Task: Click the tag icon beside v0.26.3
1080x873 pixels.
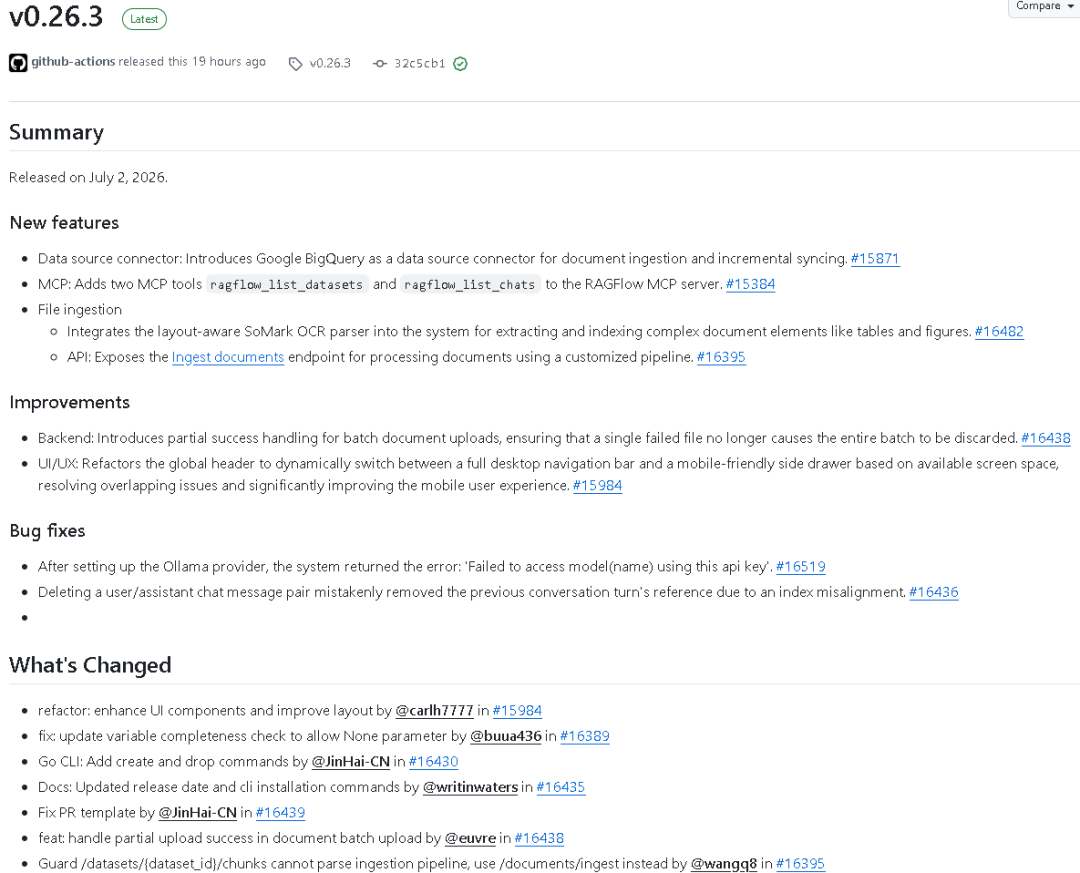Action: (x=295, y=64)
